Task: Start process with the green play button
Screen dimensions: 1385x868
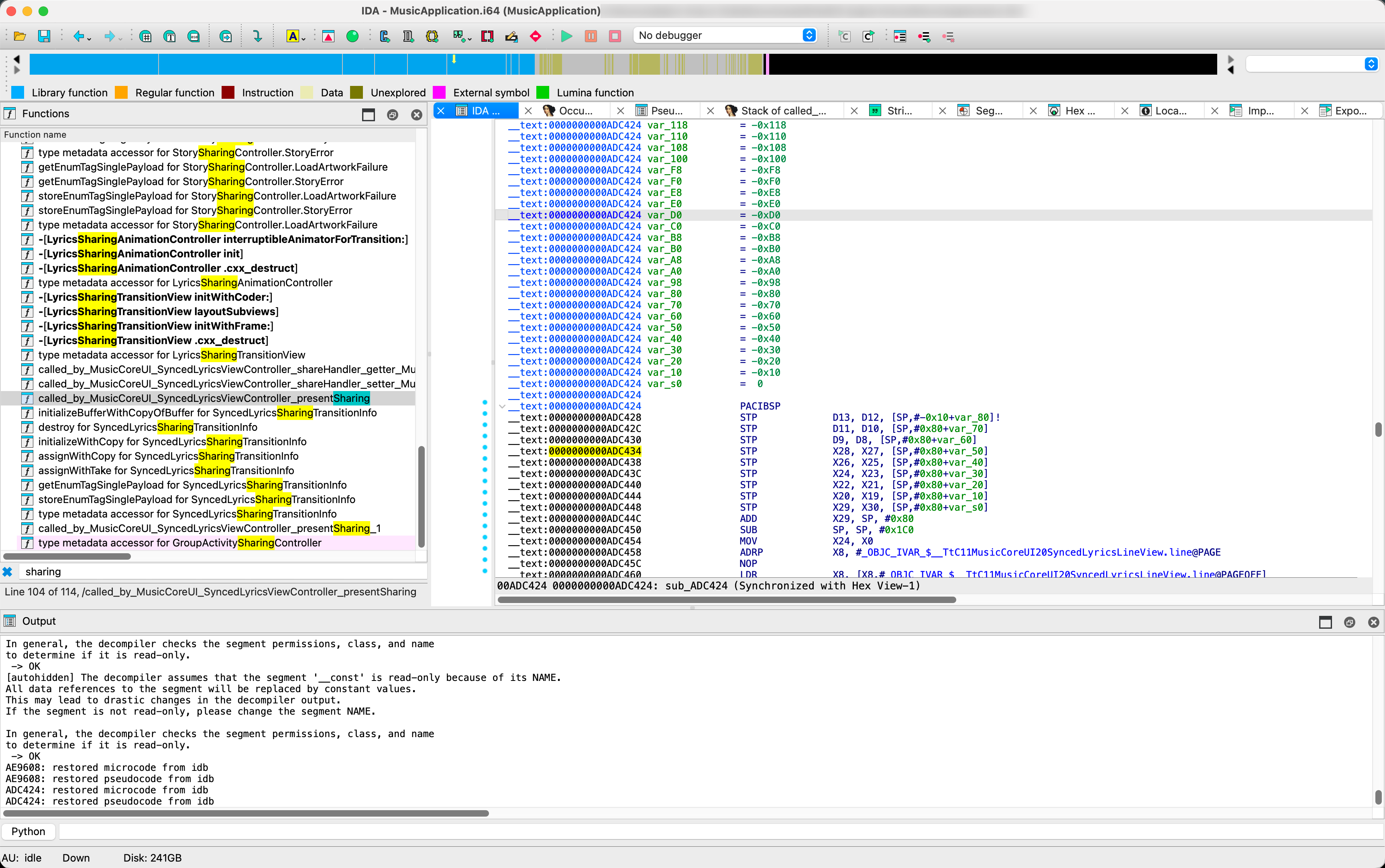Action: [566, 36]
